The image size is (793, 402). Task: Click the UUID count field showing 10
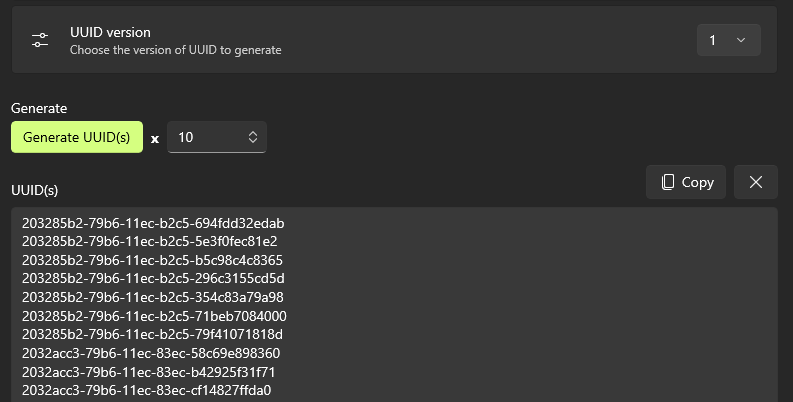[x=216, y=137]
